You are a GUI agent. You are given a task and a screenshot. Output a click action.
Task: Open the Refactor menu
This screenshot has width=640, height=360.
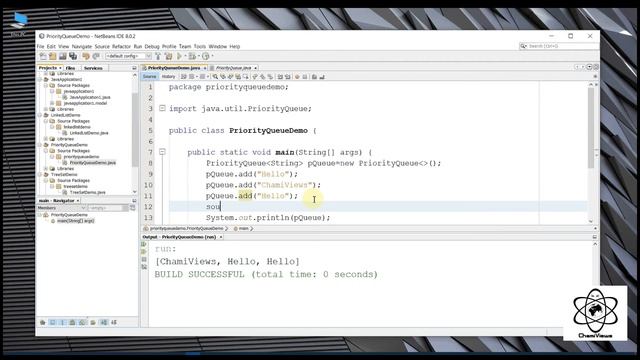click(121, 47)
